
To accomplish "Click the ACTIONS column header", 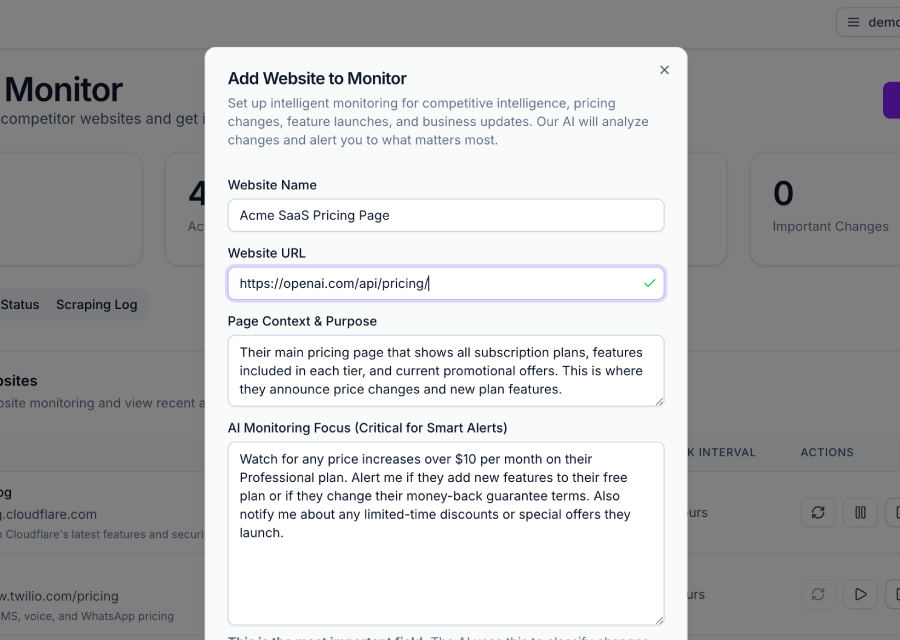I will [x=826, y=452].
